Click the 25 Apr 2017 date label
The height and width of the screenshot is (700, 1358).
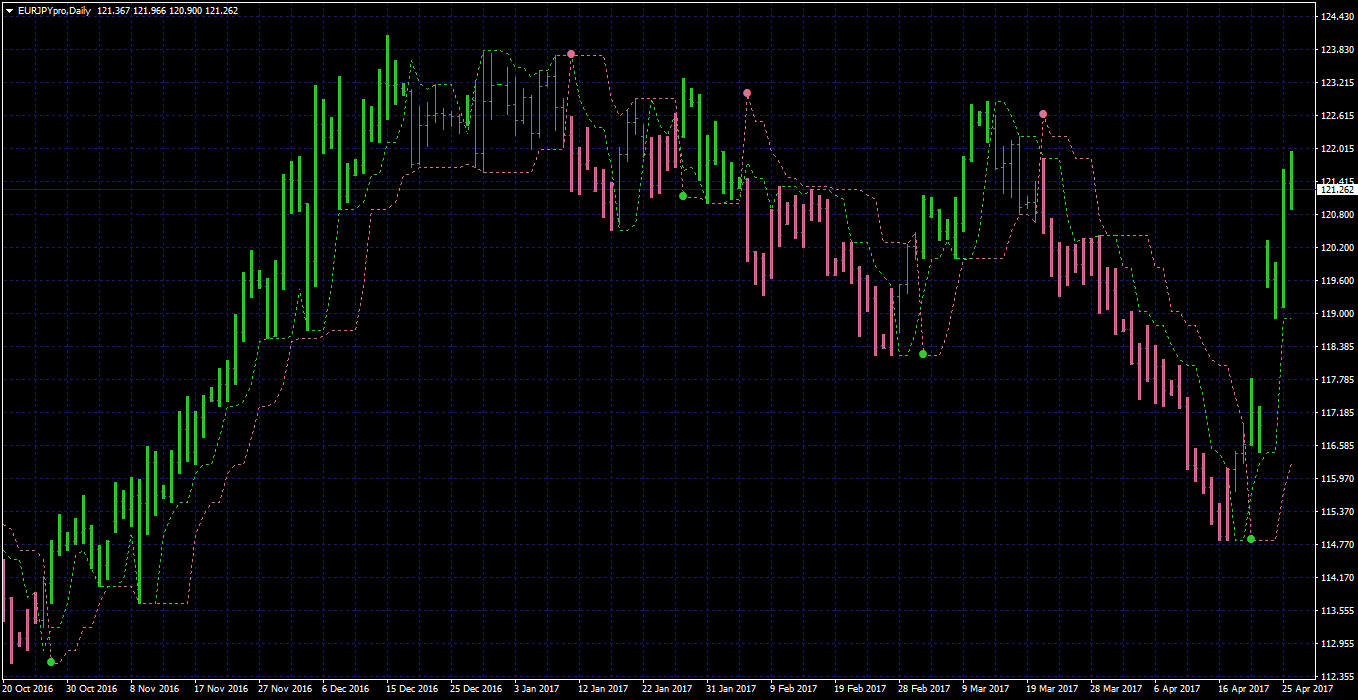1308,689
